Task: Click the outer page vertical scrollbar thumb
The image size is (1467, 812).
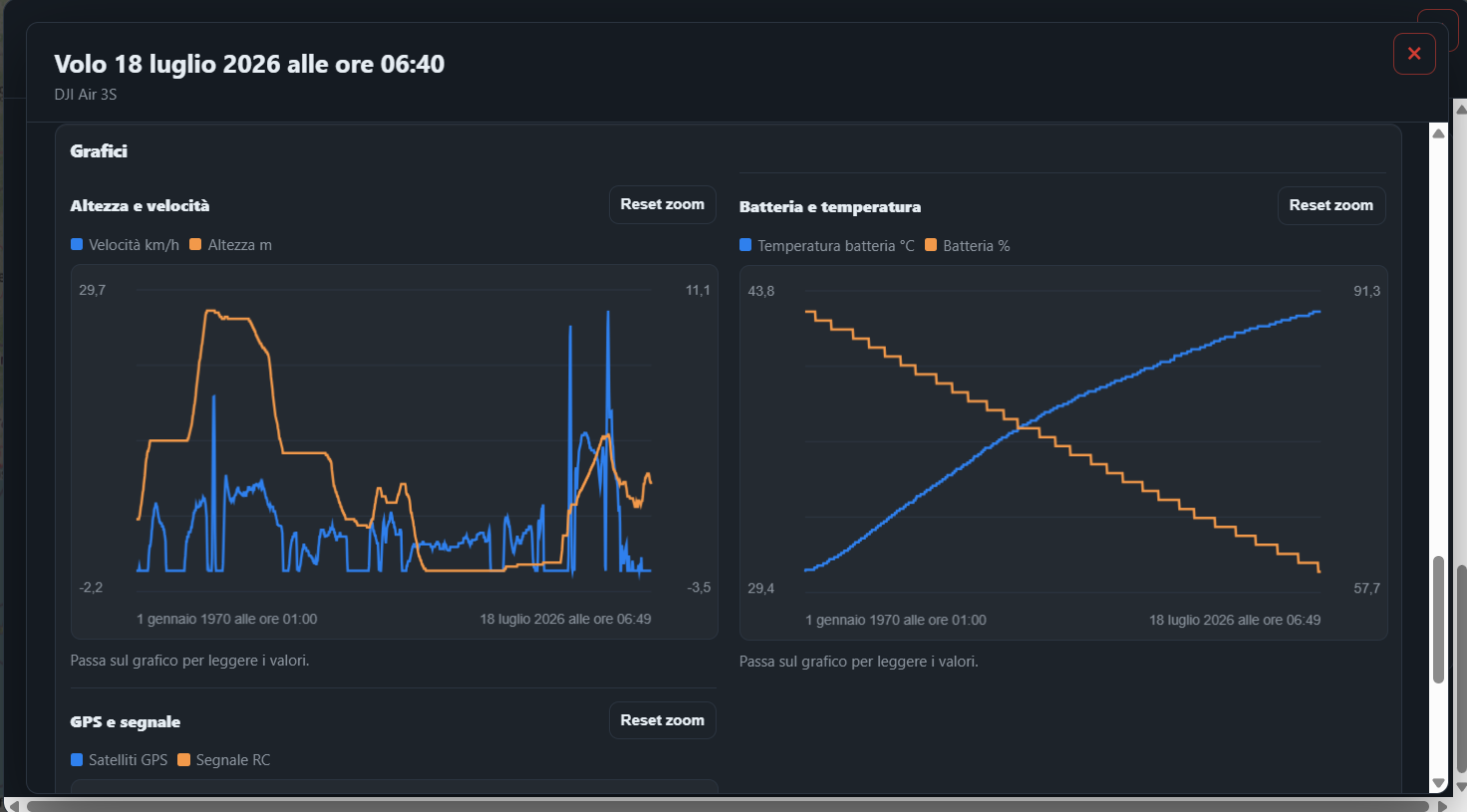Action: 1461,670
